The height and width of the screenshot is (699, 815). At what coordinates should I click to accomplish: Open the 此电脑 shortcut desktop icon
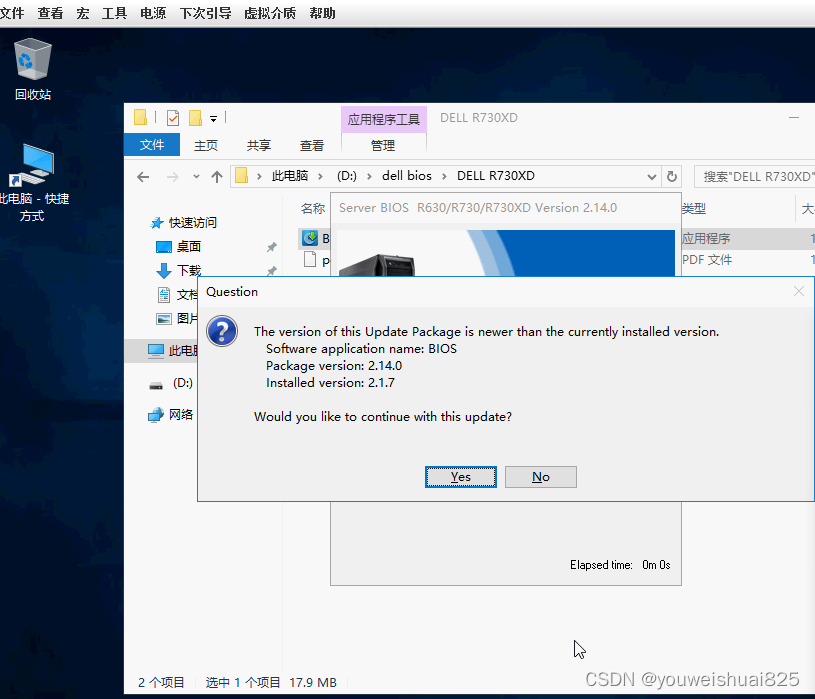[32, 183]
